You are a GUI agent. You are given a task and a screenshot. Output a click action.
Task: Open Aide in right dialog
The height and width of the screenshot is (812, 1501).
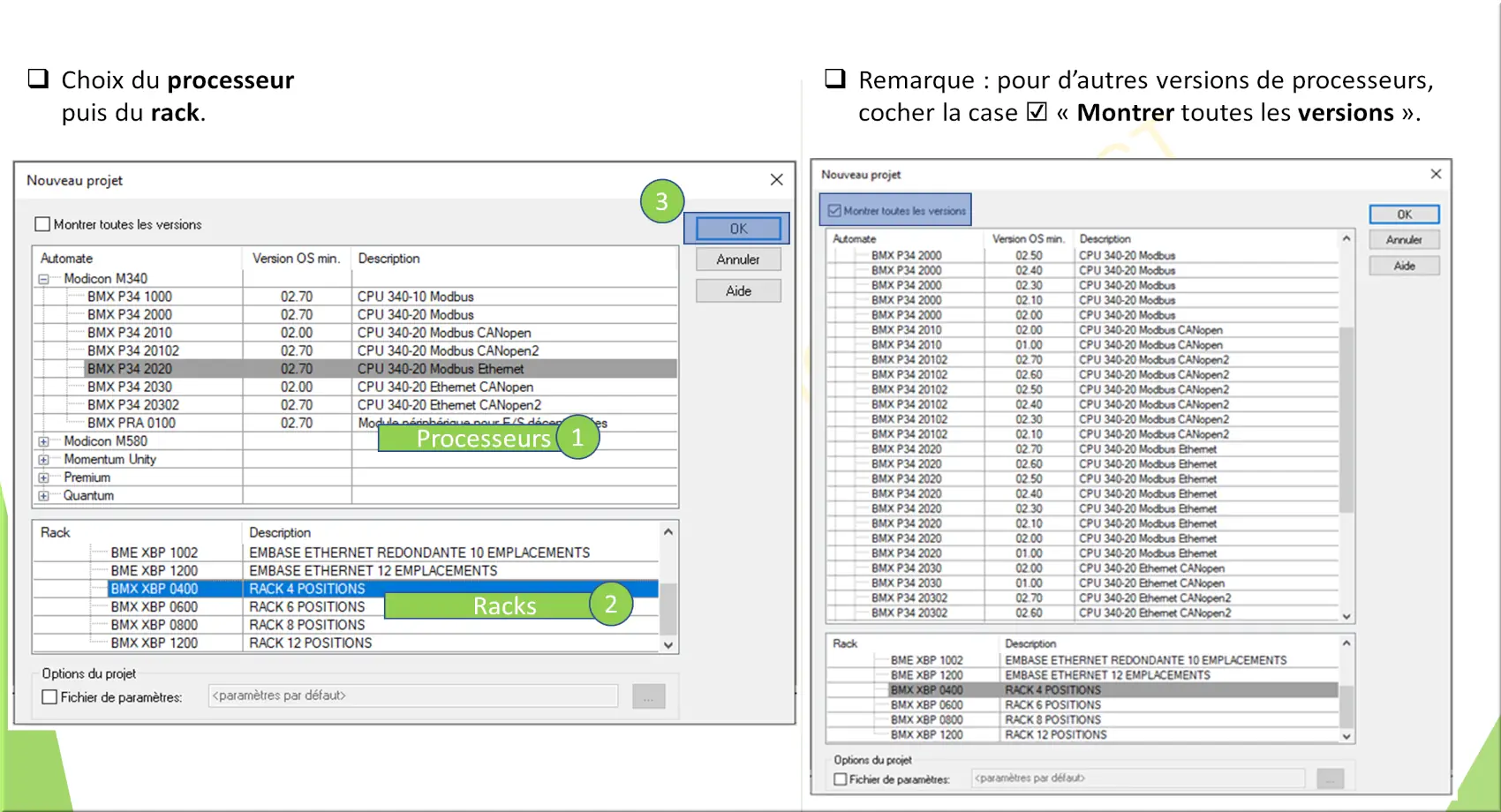[1404, 266]
